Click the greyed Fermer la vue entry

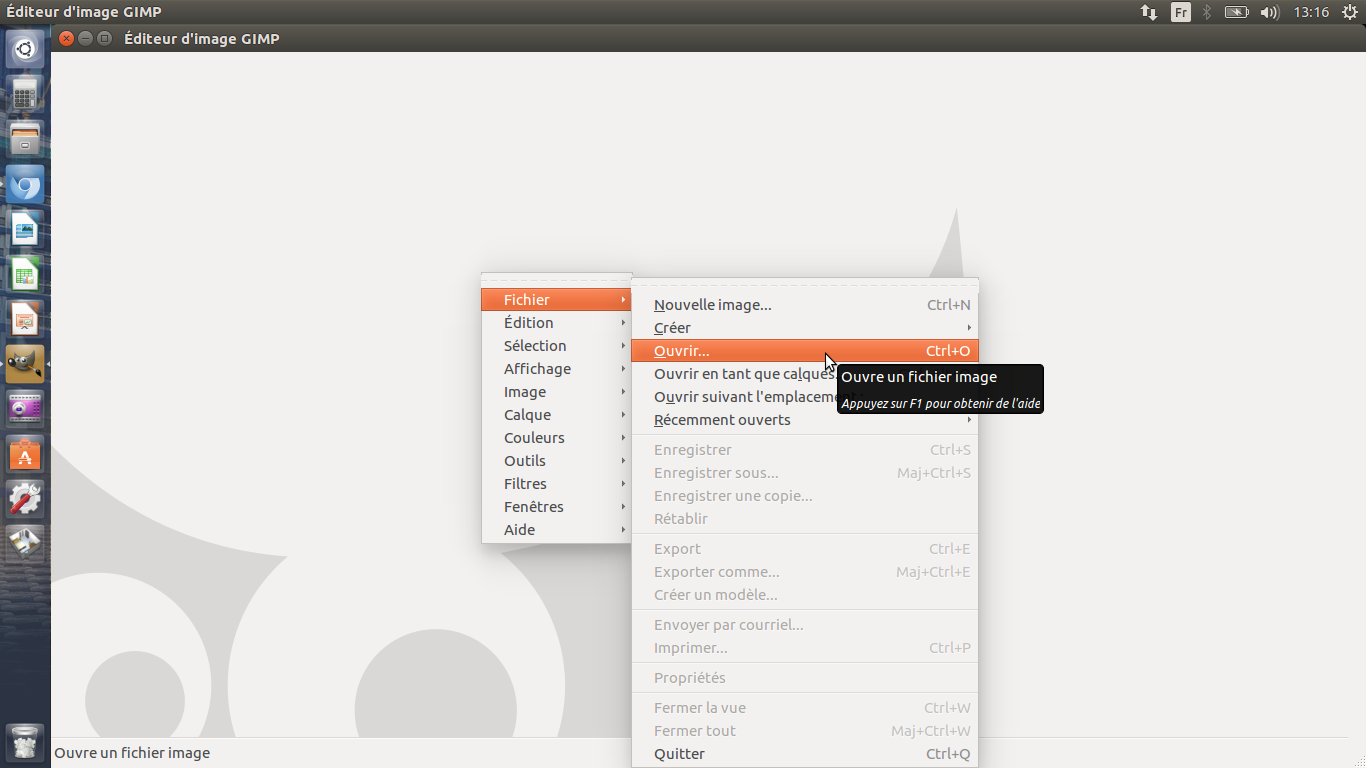(x=805, y=708)
